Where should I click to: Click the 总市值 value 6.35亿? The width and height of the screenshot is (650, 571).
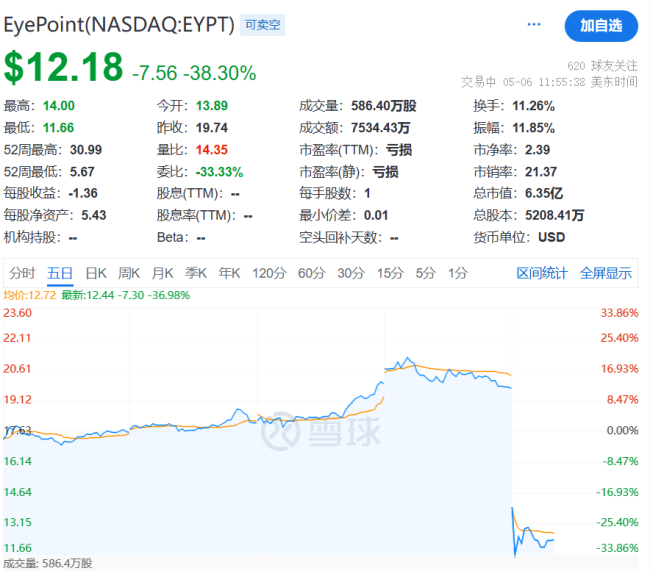(x=544, y=193)
